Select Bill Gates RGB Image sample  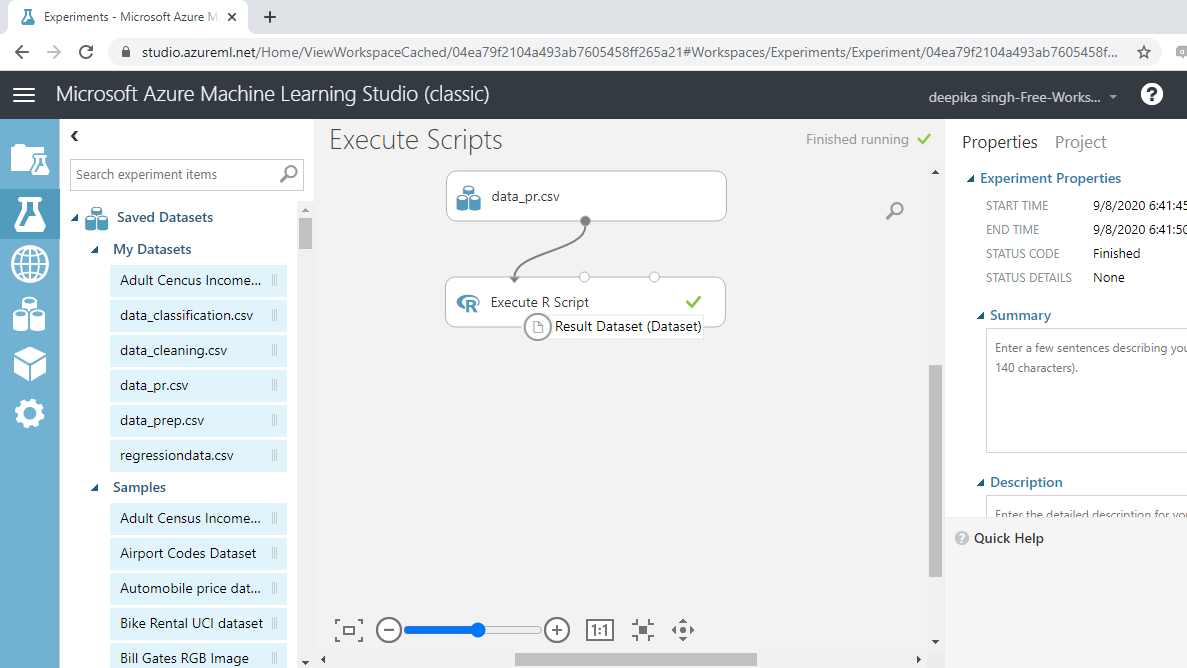click(x=198, y=657)
